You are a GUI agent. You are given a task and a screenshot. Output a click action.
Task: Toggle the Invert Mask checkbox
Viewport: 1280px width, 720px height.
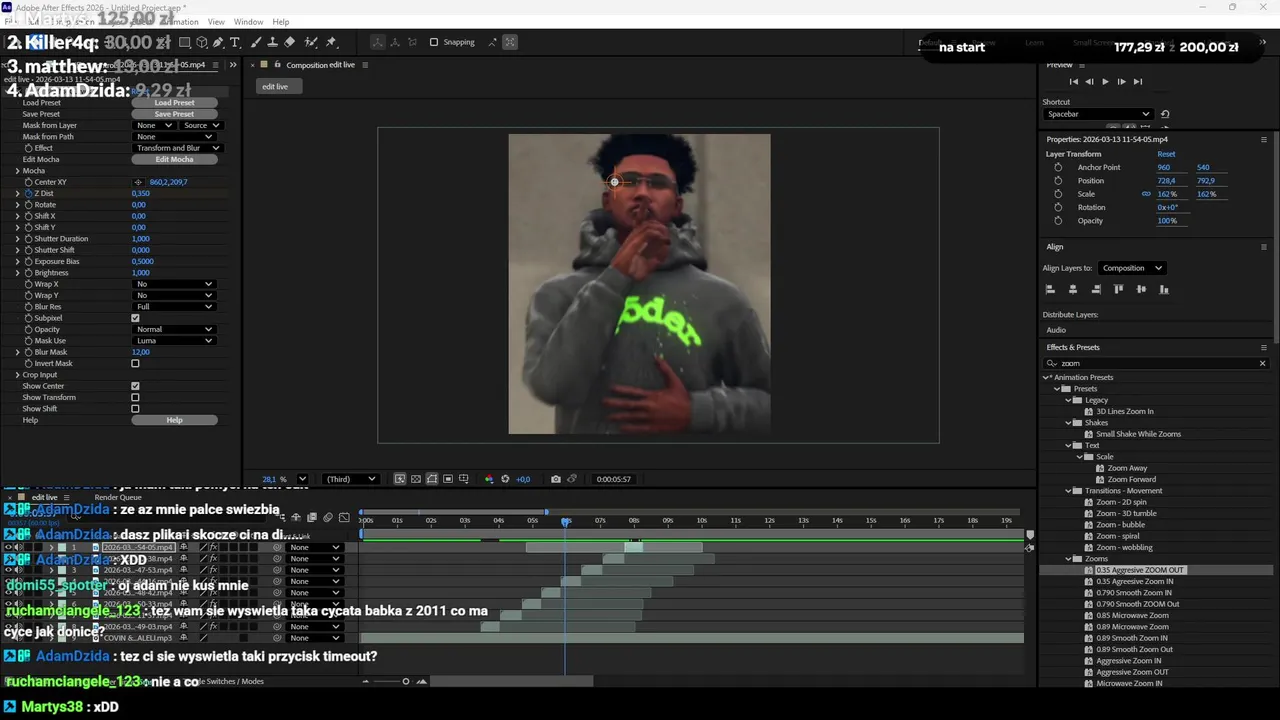(x=135, y=363)
